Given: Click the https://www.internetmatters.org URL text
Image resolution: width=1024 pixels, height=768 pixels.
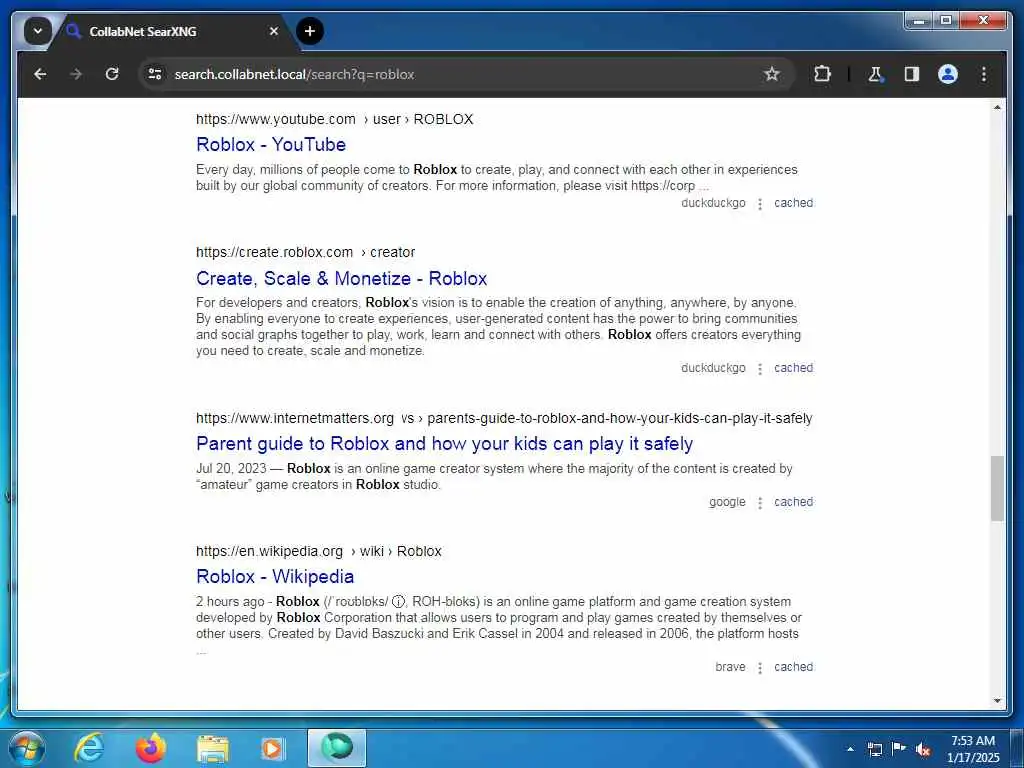Looking at the screenshot, I should 295,418.
